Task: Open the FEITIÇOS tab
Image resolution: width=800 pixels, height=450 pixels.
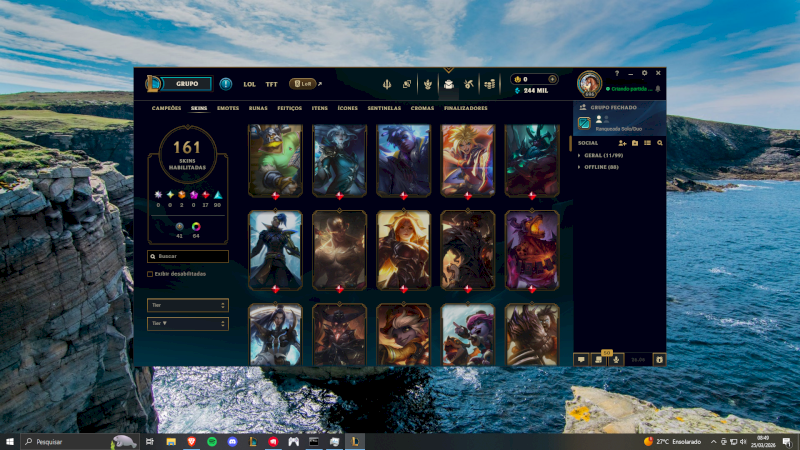Action: pyautogui.click(x=289, y=108)
